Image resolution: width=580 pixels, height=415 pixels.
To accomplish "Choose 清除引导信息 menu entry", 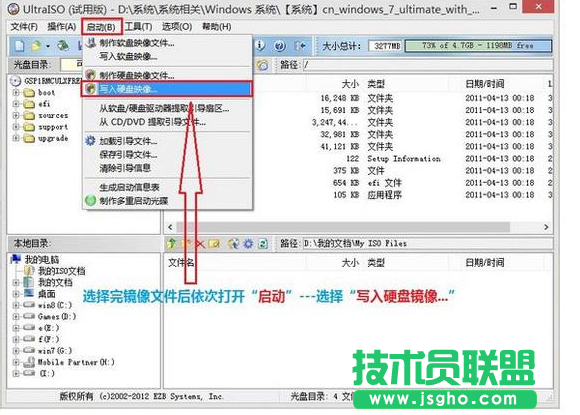I will pyautogui.click(x=168, y=168).
